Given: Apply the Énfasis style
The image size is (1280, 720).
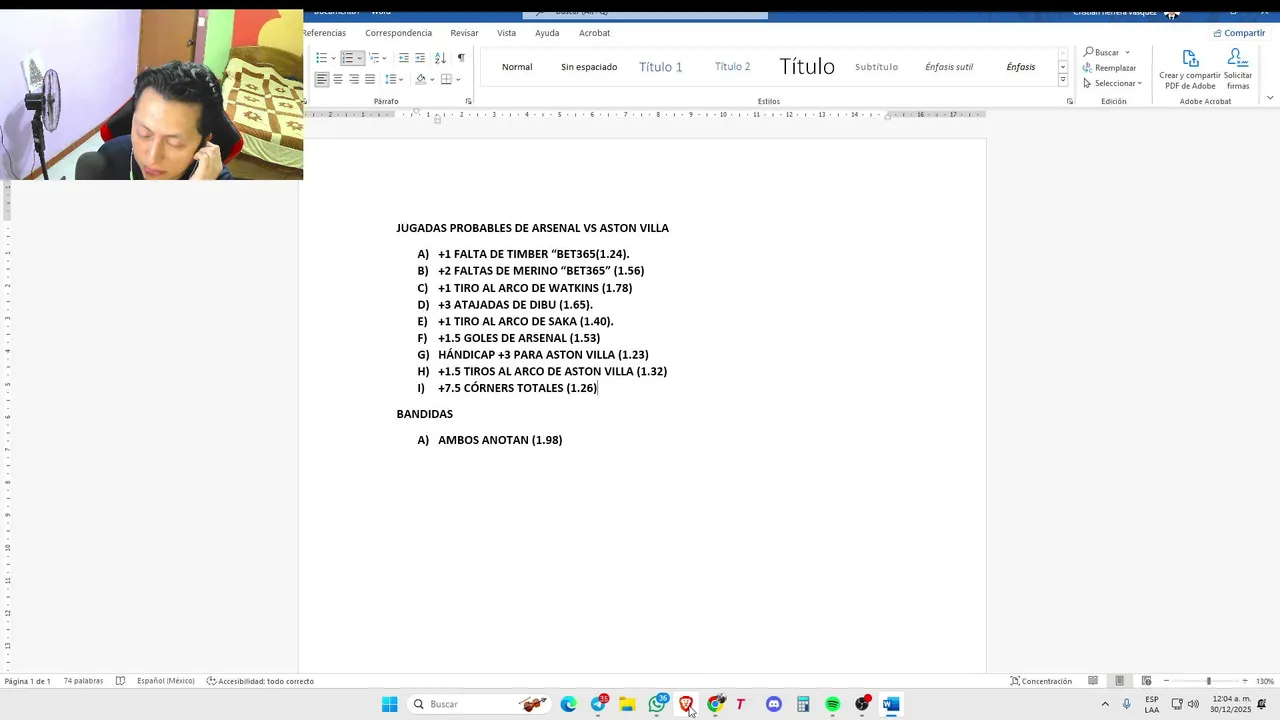Looking at the screenshot, I should (x=1021, y=67).
